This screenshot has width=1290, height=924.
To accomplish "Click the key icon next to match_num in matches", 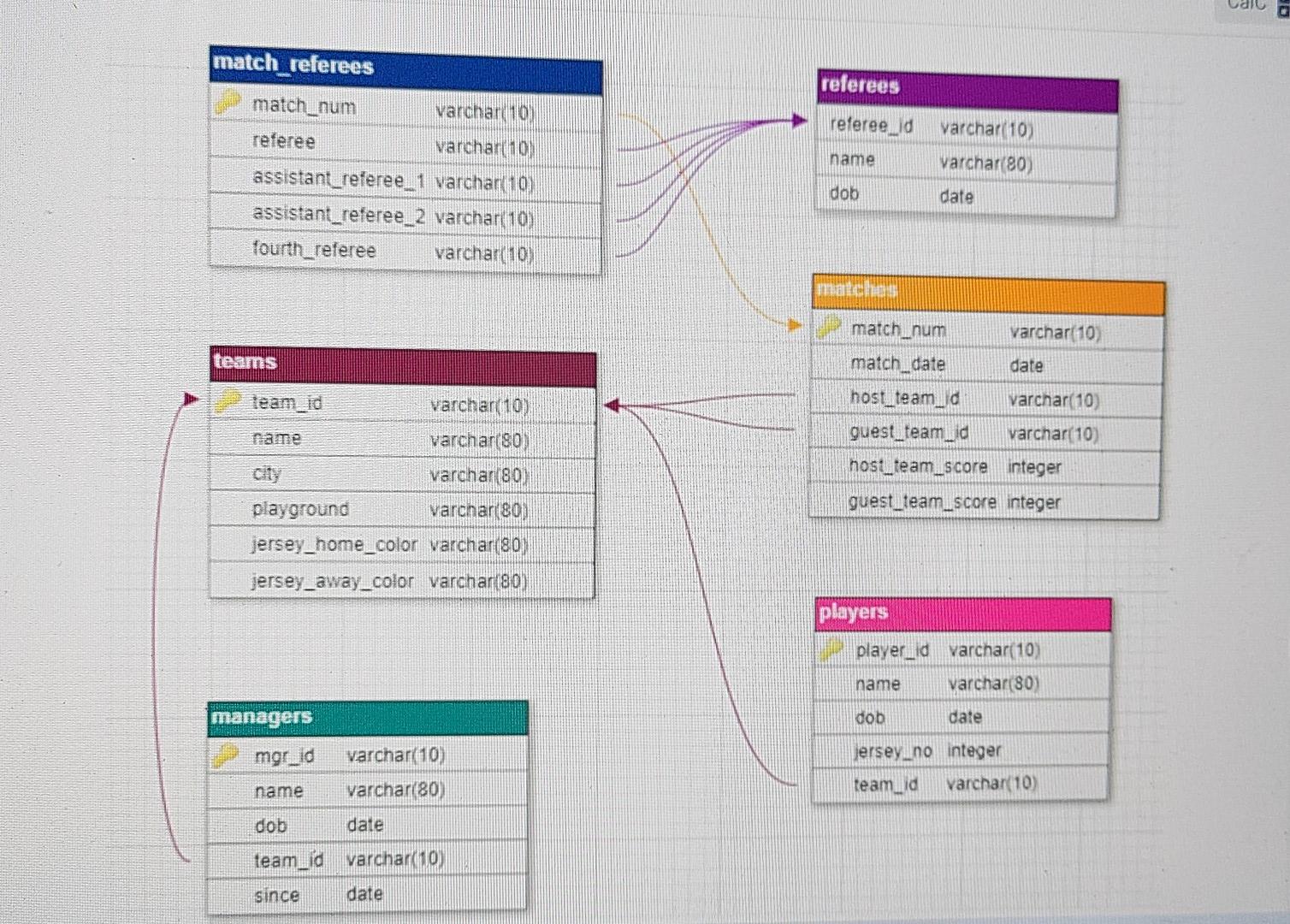I will pyautogui.click(x=829, y=328).
